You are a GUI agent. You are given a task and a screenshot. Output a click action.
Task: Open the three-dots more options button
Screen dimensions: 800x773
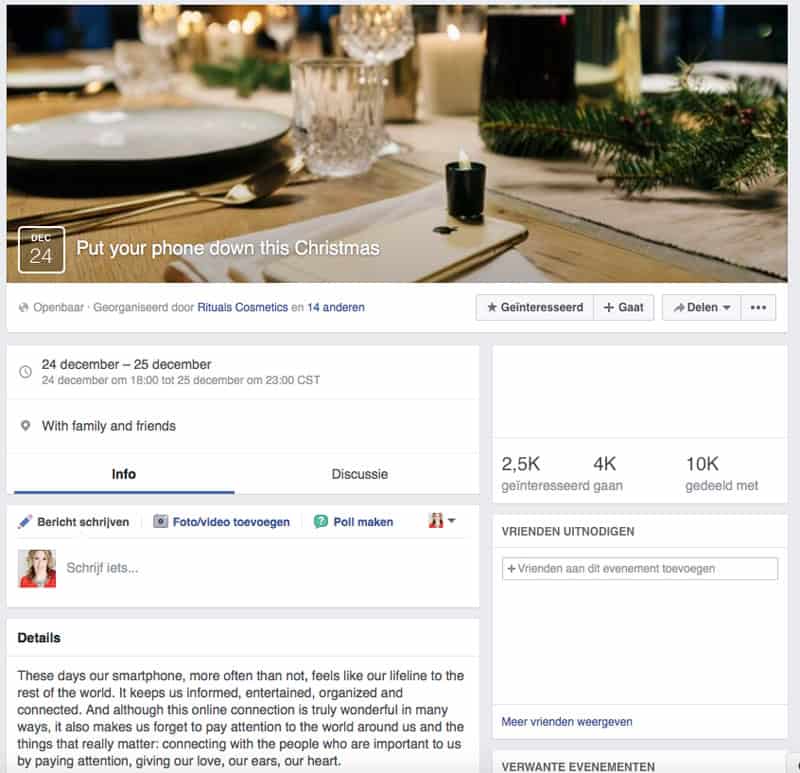pos(758,307)
